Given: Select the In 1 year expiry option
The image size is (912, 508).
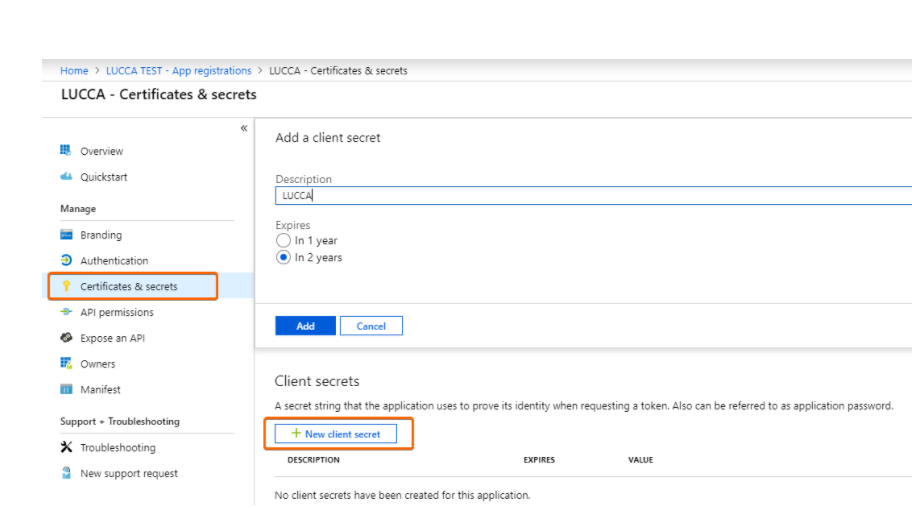Looking at the screenshot, I should [283, 240].
